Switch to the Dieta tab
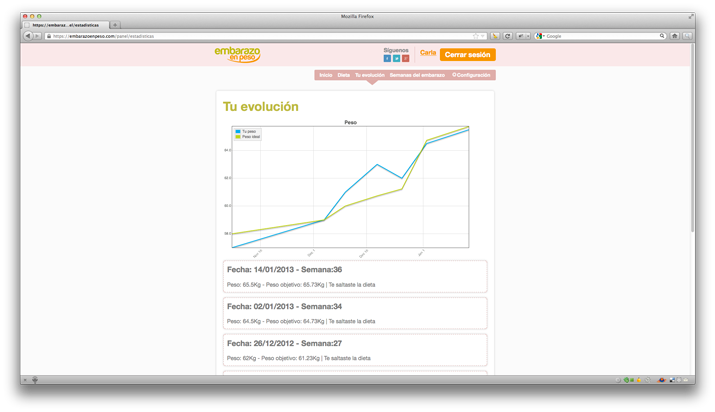This screenshot has width=715, height=412. pyautogui.click(x=343, y=75)
